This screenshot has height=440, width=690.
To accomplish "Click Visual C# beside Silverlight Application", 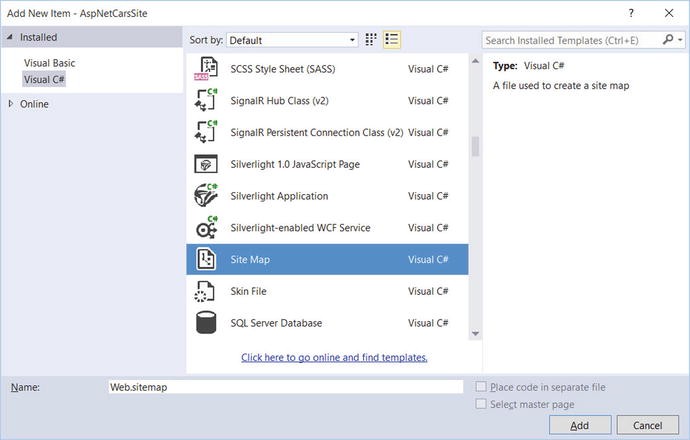I will pos(428,196).
